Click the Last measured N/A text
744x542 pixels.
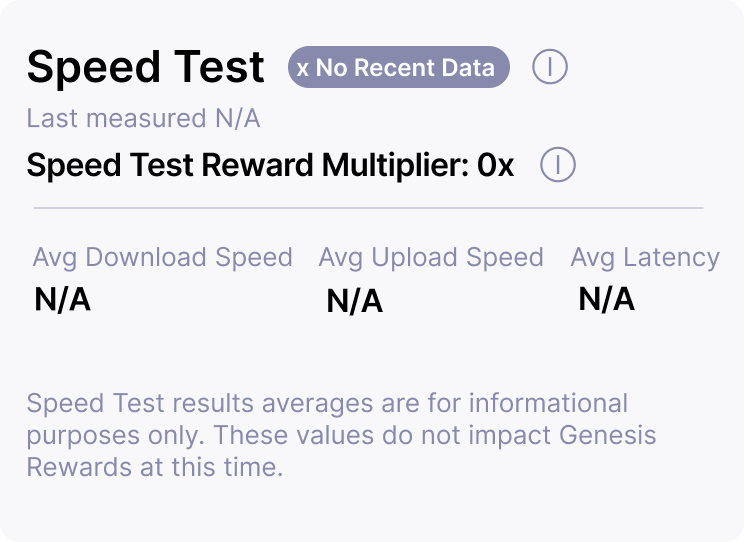point(143,119)
